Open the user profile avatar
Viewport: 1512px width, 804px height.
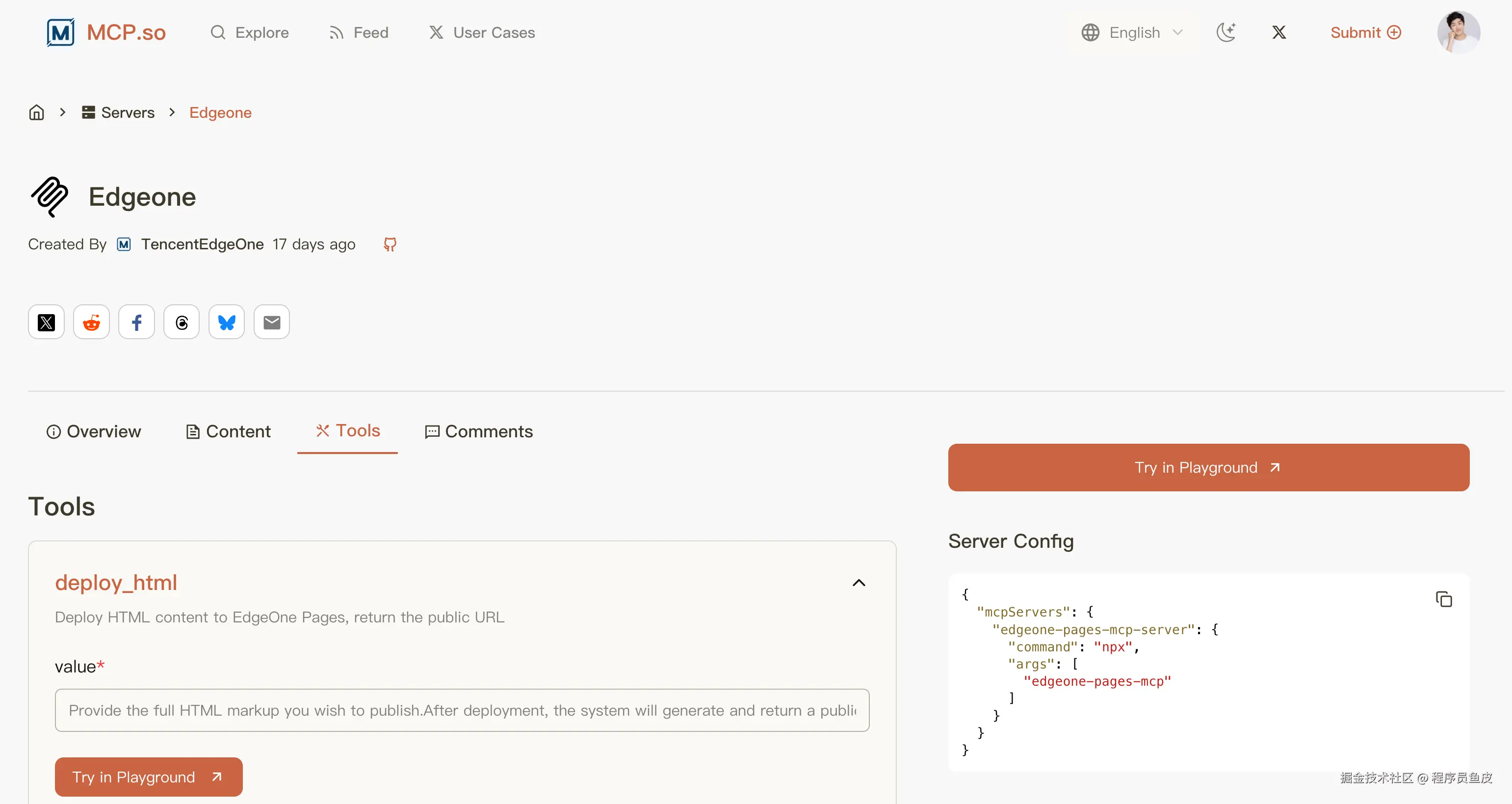(x=1458, y=32)
